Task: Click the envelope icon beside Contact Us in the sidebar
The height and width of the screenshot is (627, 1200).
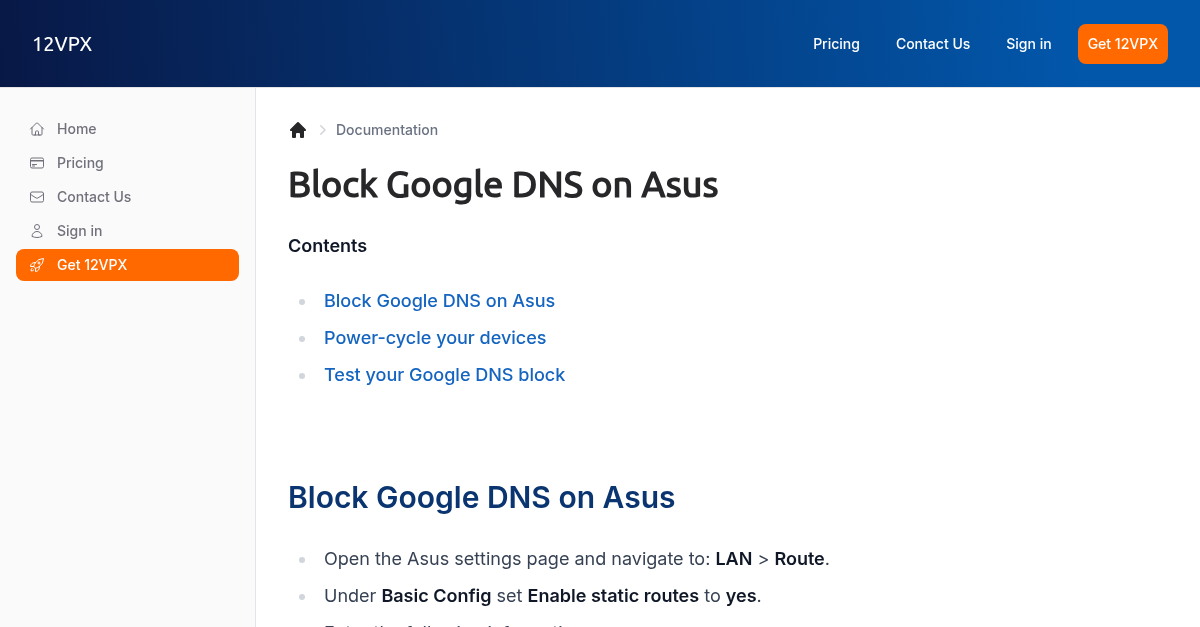Action: pyautogui.click(x=37, y=197)
